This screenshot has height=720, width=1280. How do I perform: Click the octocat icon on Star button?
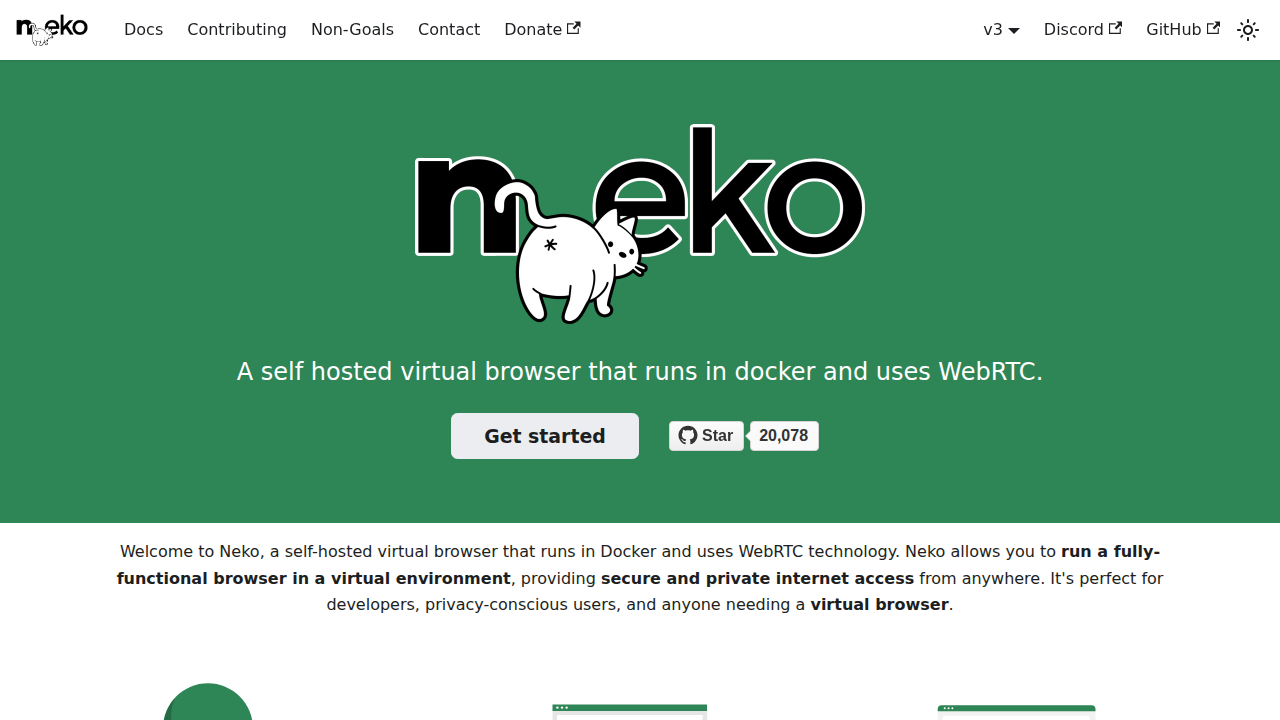point(688,436)
